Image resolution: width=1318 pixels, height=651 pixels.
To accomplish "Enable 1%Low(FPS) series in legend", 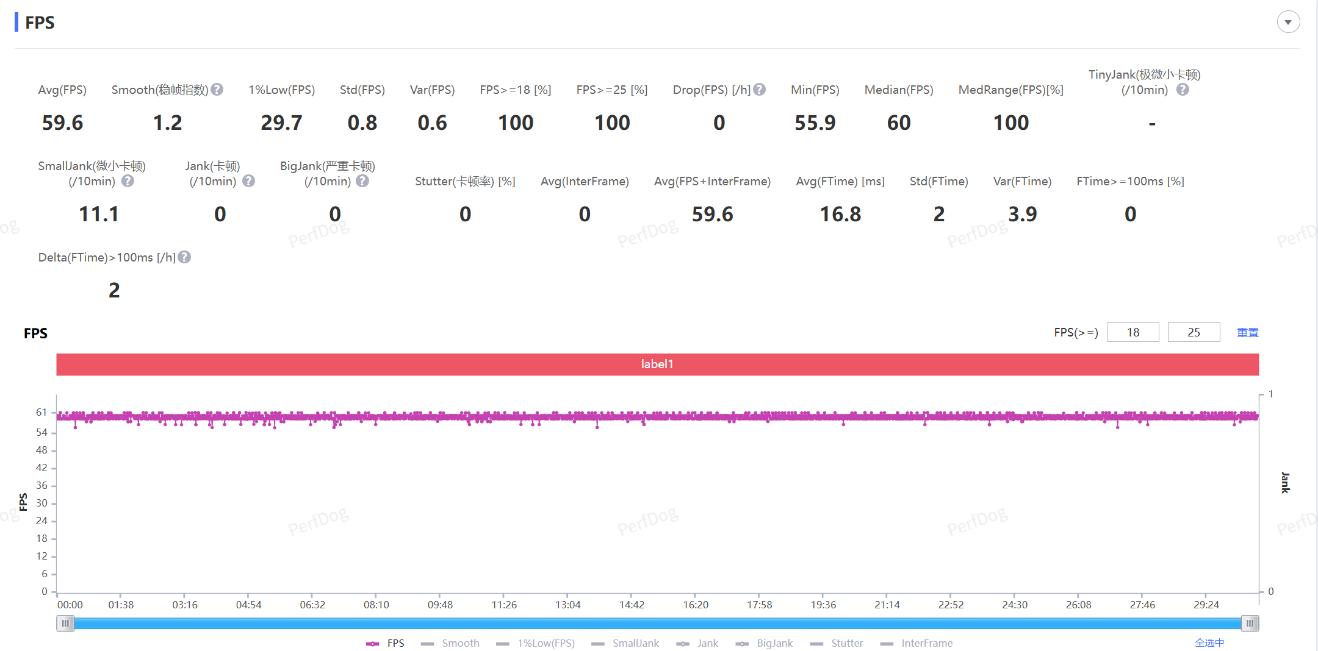I will 535,643.
